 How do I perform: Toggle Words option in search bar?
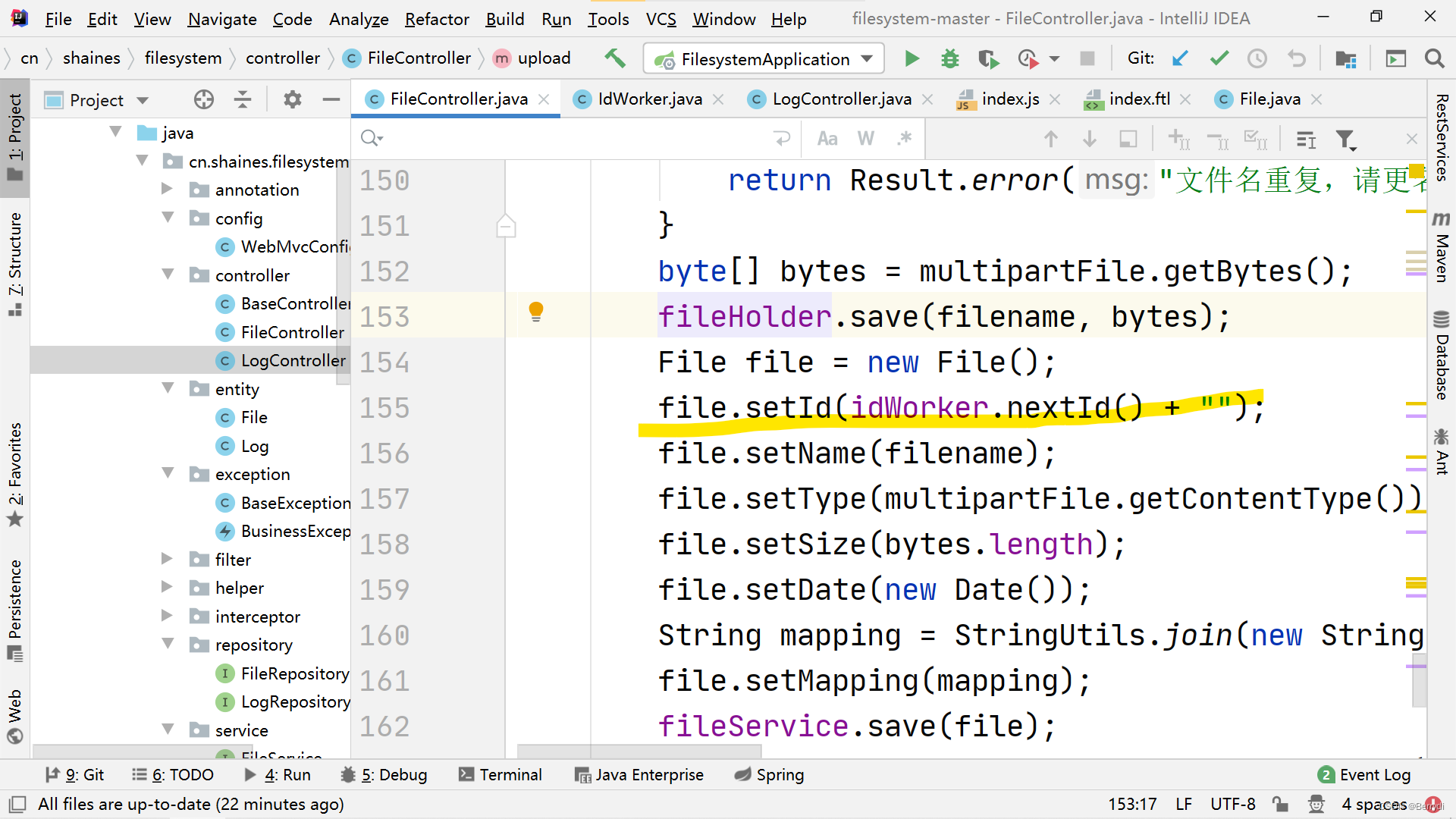pyautogui.click(x=865, y=139)
